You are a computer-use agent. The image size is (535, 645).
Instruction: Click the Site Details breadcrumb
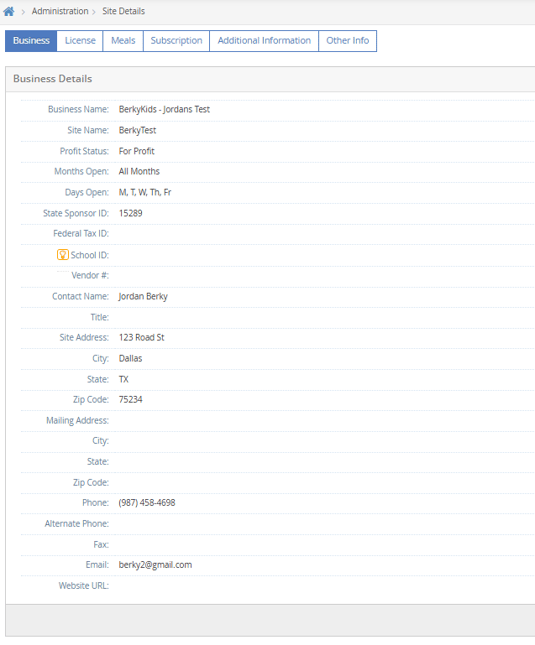pos(123,11)
